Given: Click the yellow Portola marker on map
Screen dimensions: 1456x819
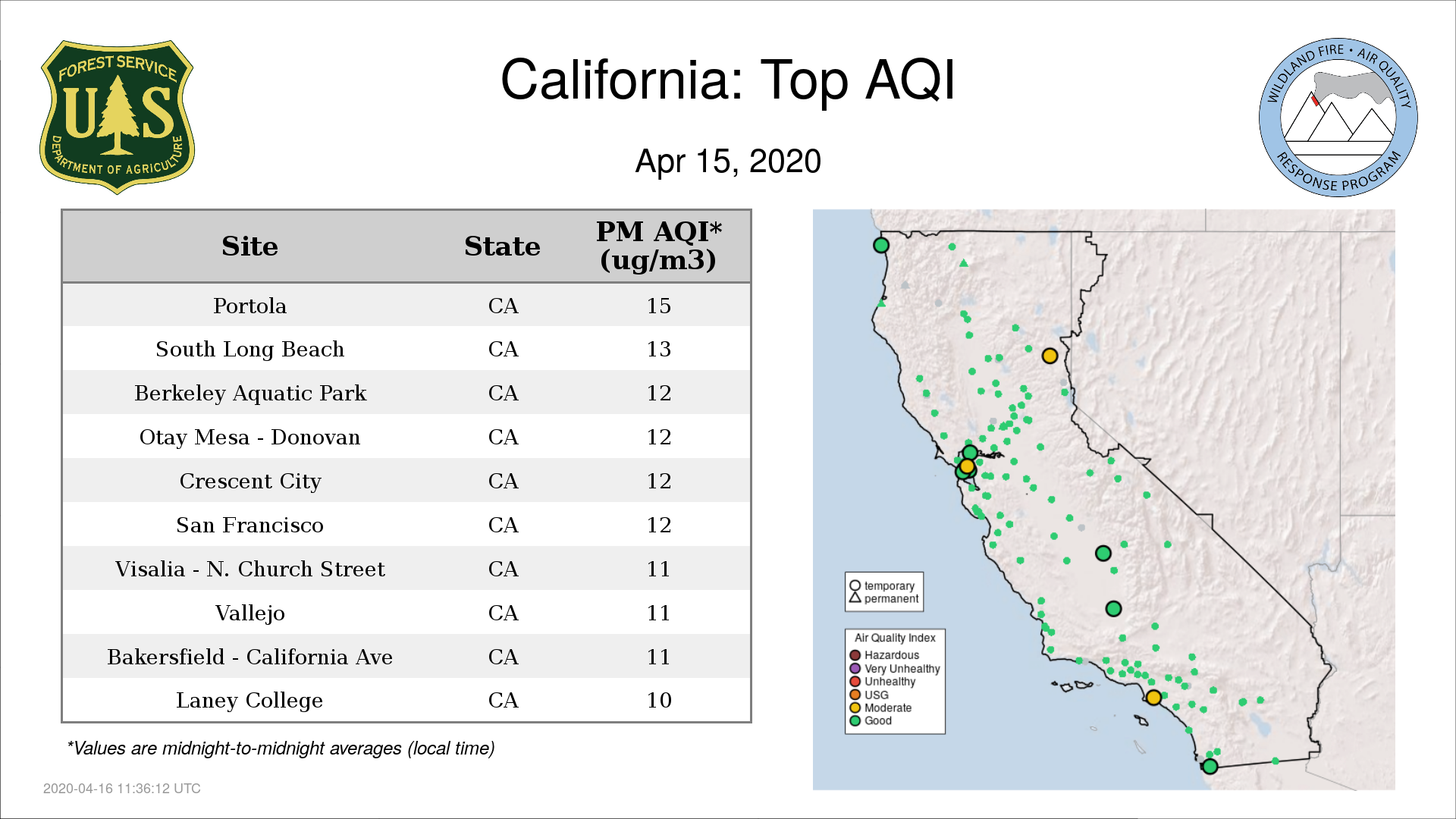Looking at the screenshot, I should pos(1050,356).
